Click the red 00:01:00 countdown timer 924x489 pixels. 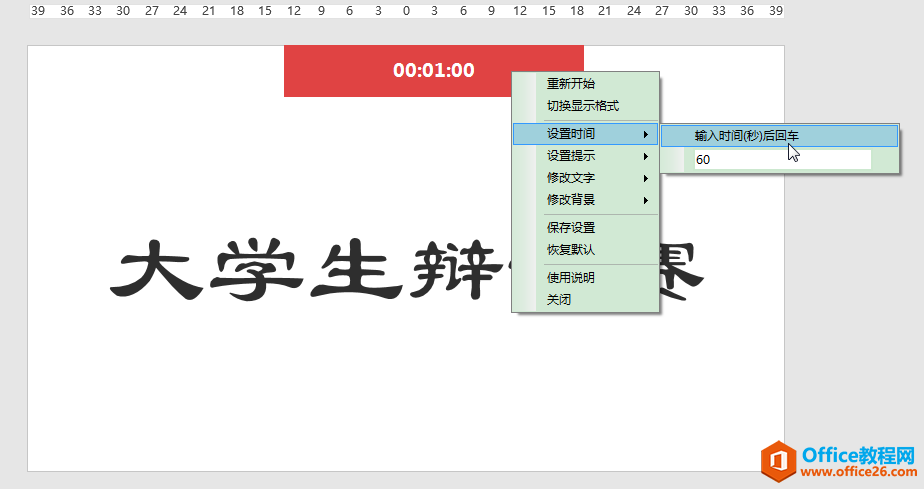click(434, 71)
